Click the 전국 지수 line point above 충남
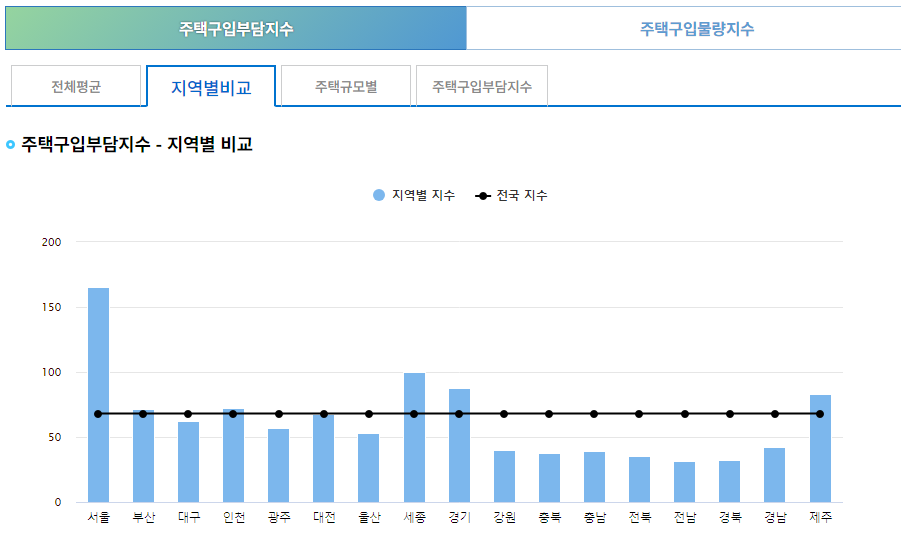Viewport: 901px width, 557px height. click(594, 414)
